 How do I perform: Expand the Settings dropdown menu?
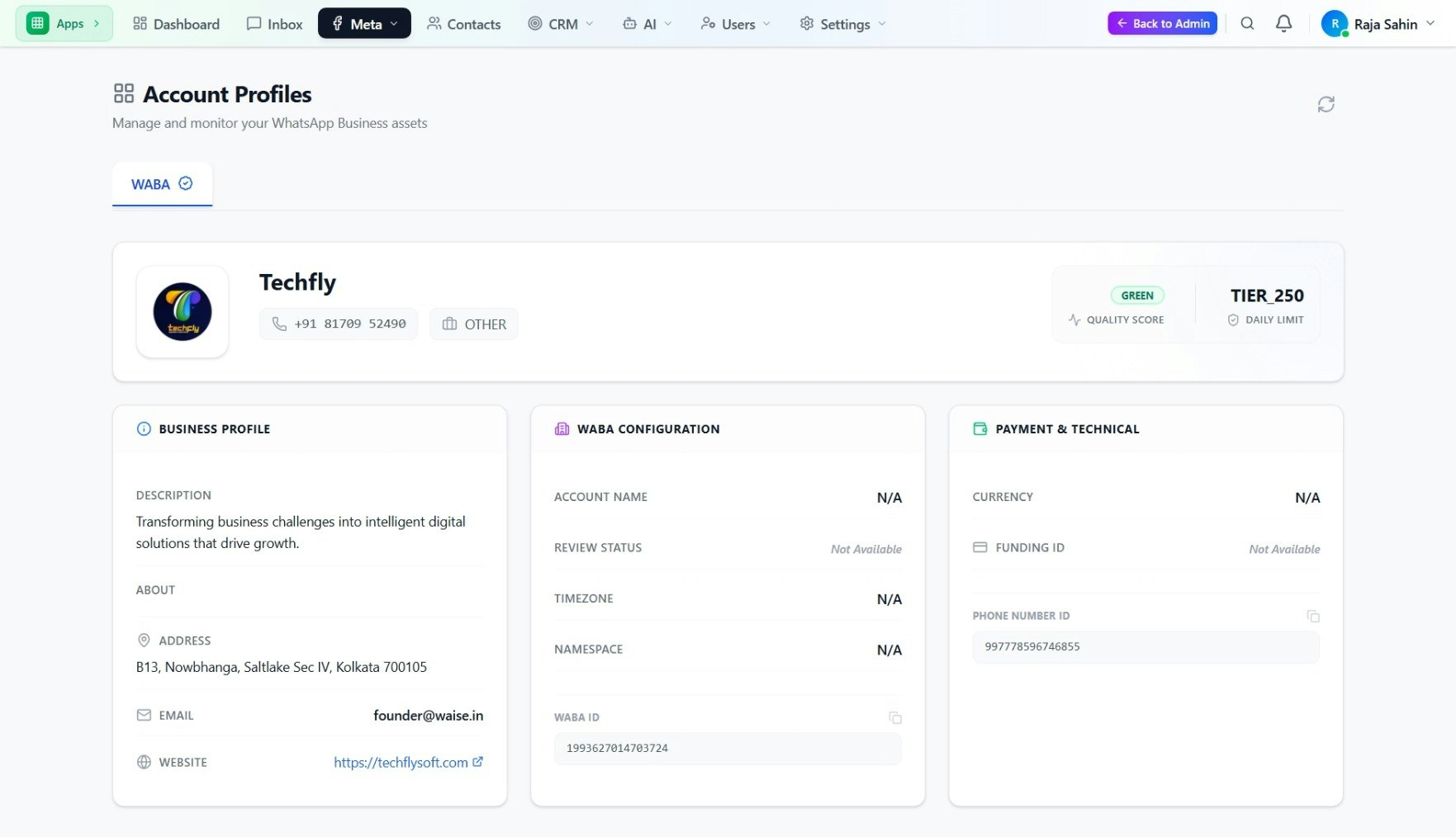pyautogui.click(x=842, y=24)
